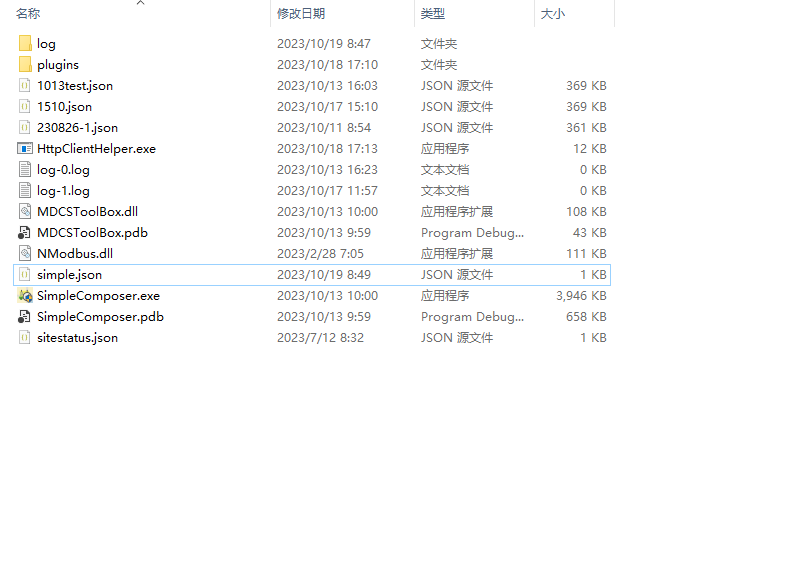
Task: Click the 1013test.json file icon
Action: 25,86
